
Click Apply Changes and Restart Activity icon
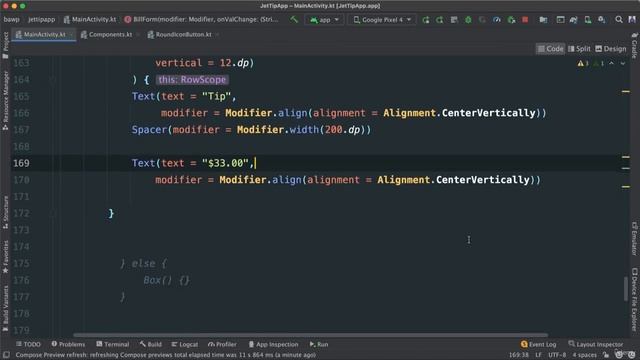click(x=440, y=20)
